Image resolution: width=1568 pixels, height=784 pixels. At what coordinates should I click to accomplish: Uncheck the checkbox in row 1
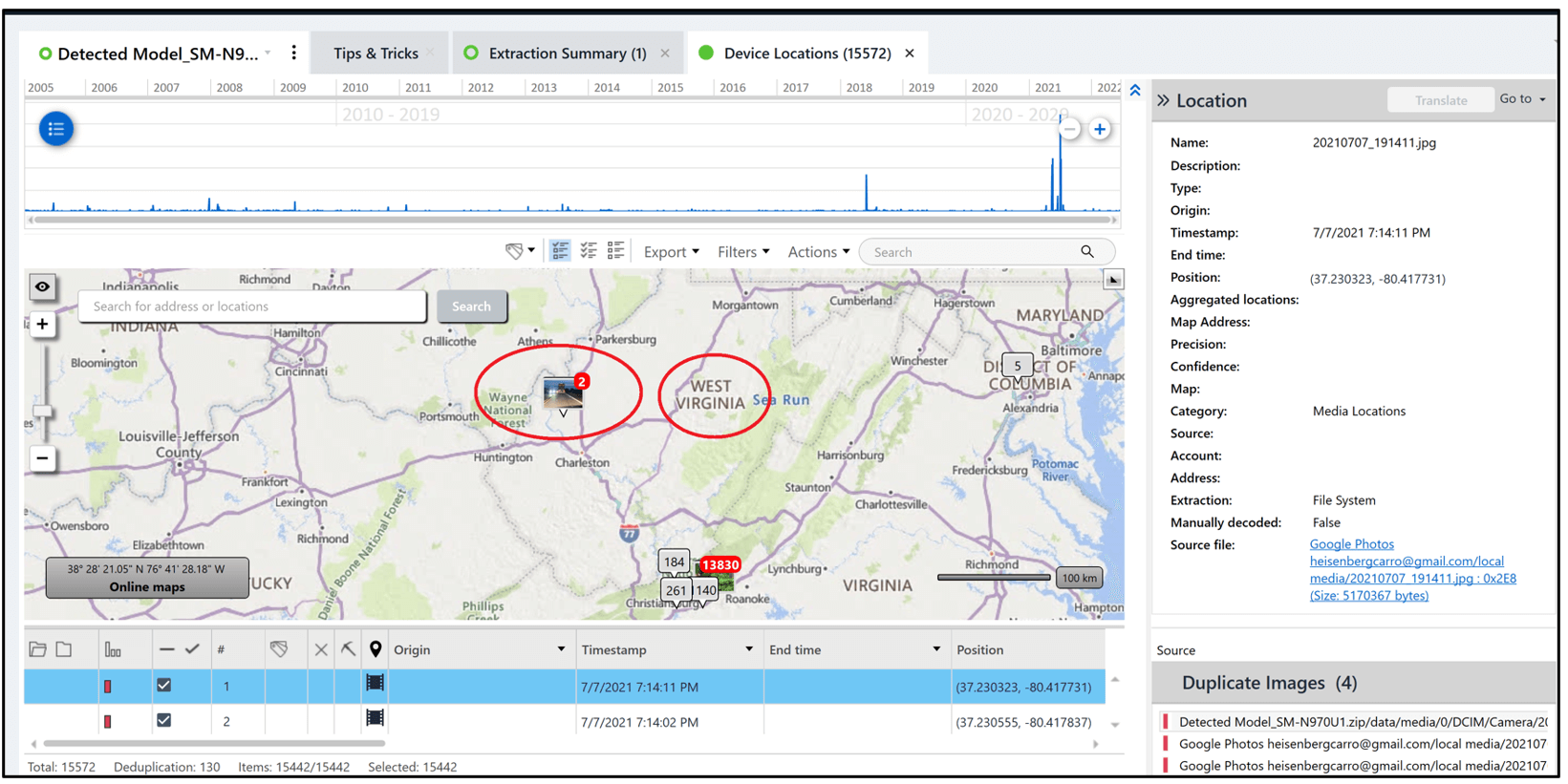coord(164,686)
